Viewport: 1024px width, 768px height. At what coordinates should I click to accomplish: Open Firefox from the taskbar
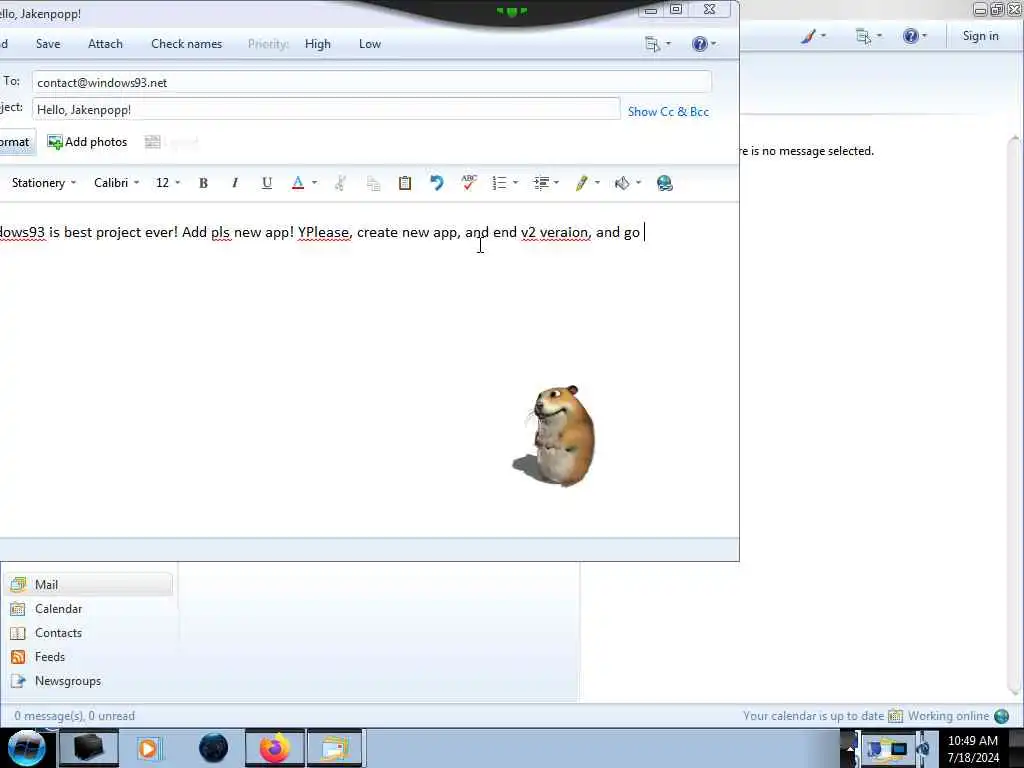(x=275, y=748)
